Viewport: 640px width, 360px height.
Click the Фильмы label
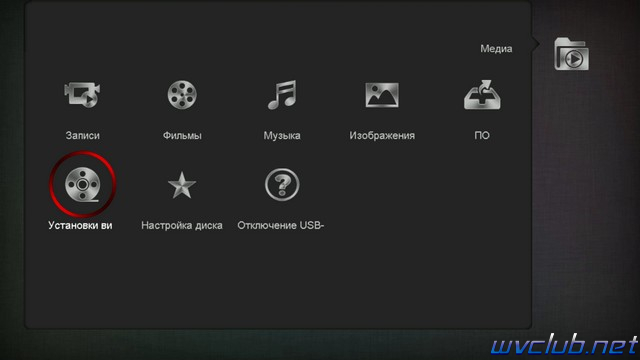(182, 136)
